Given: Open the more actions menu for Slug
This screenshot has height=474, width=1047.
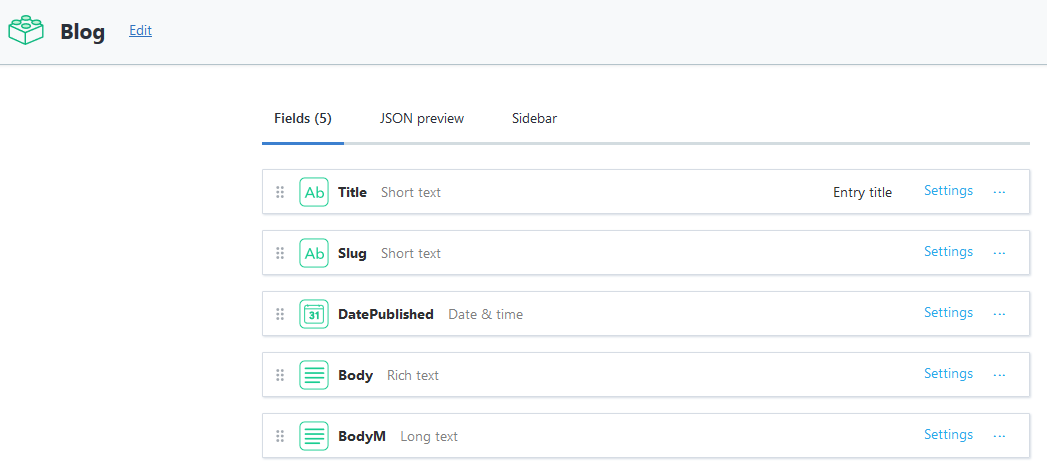Looking at the screenshot, I should (x=999, y=253).
